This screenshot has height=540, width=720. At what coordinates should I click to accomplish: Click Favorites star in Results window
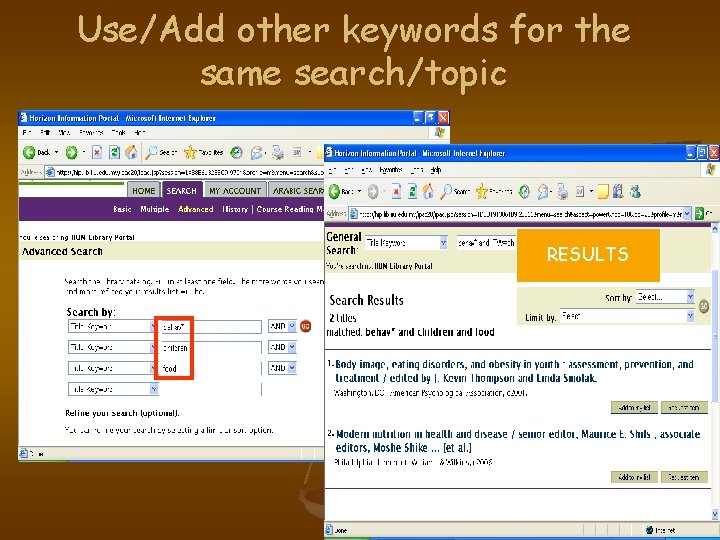click(x=481, y=191)
